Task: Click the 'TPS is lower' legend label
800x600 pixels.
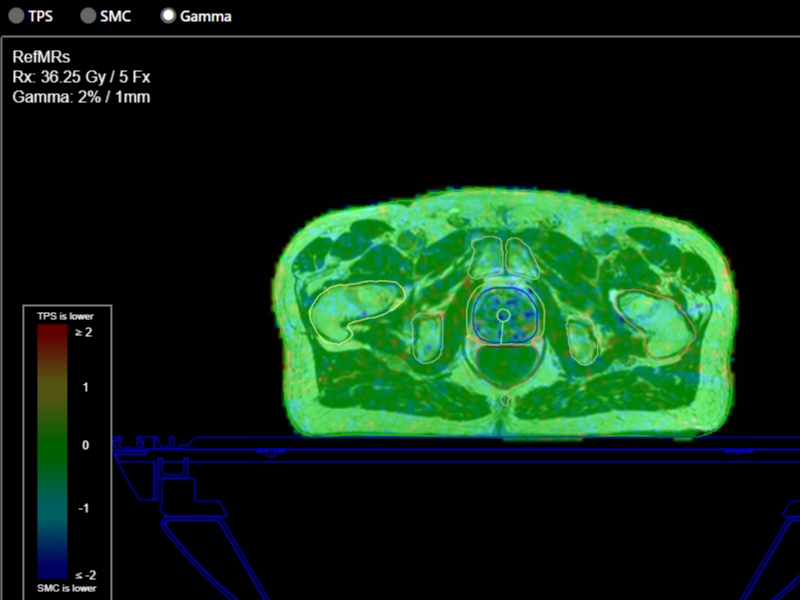Action: 65,316
